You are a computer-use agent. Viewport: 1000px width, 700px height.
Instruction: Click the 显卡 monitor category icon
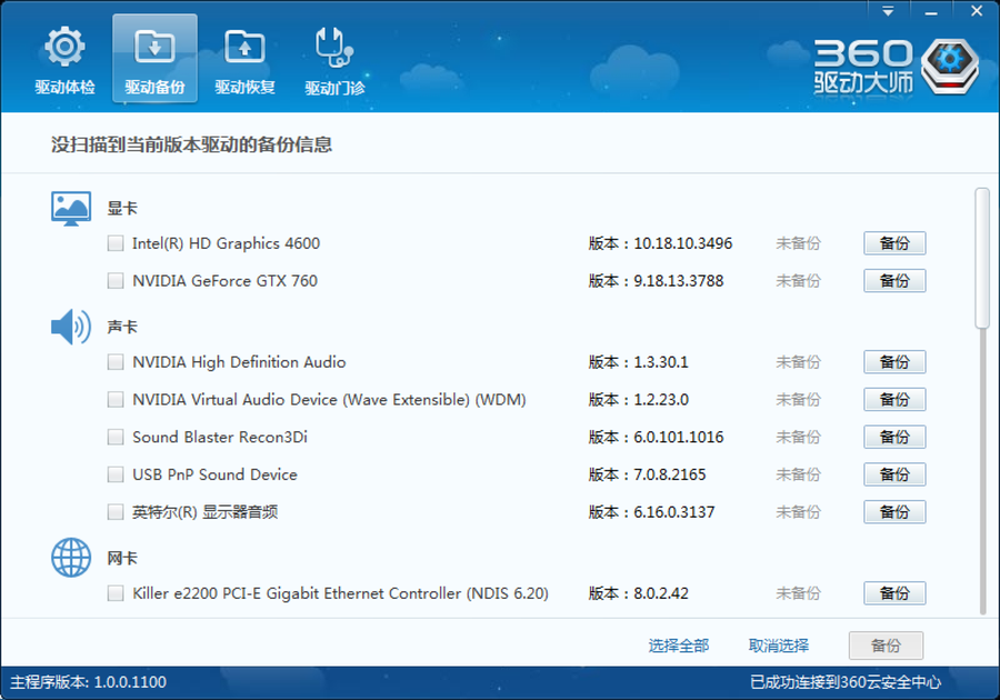(71, 208)
